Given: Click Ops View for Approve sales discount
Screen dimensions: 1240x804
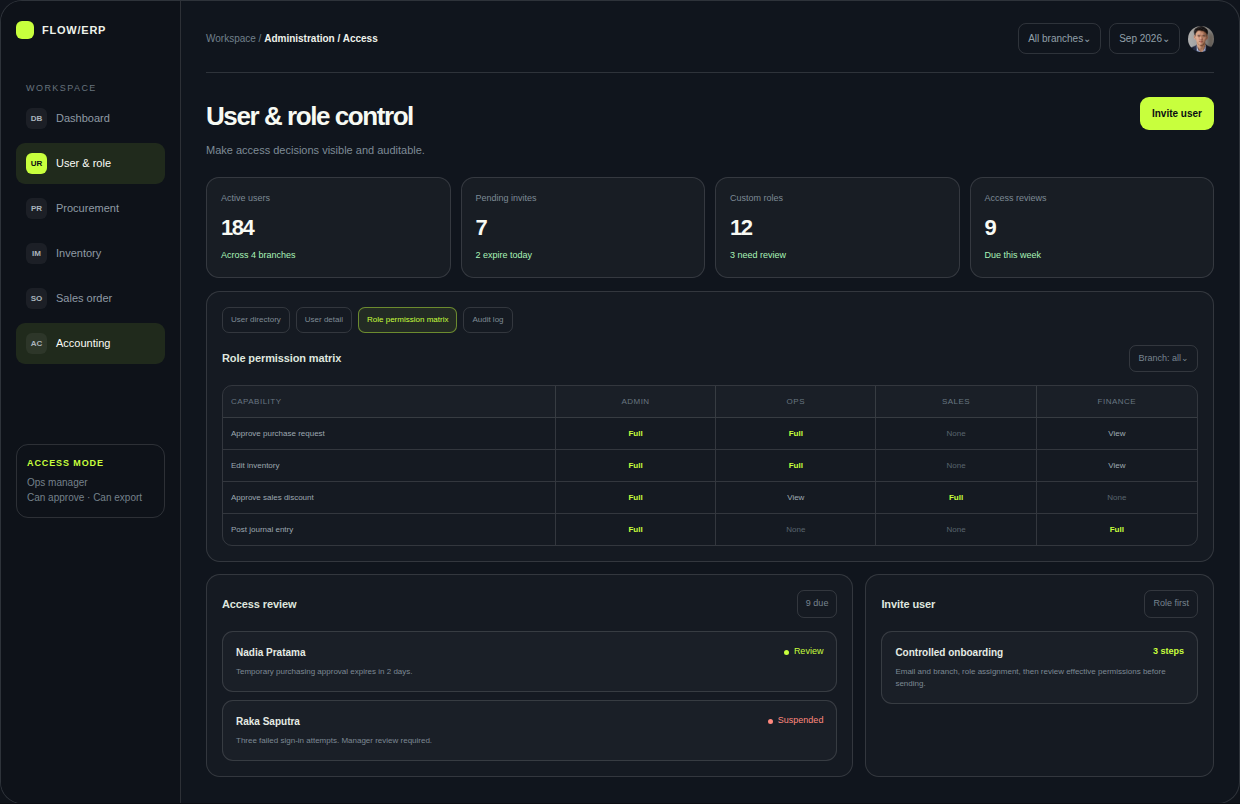Looking at the screenshot, I should click(795, 497).
